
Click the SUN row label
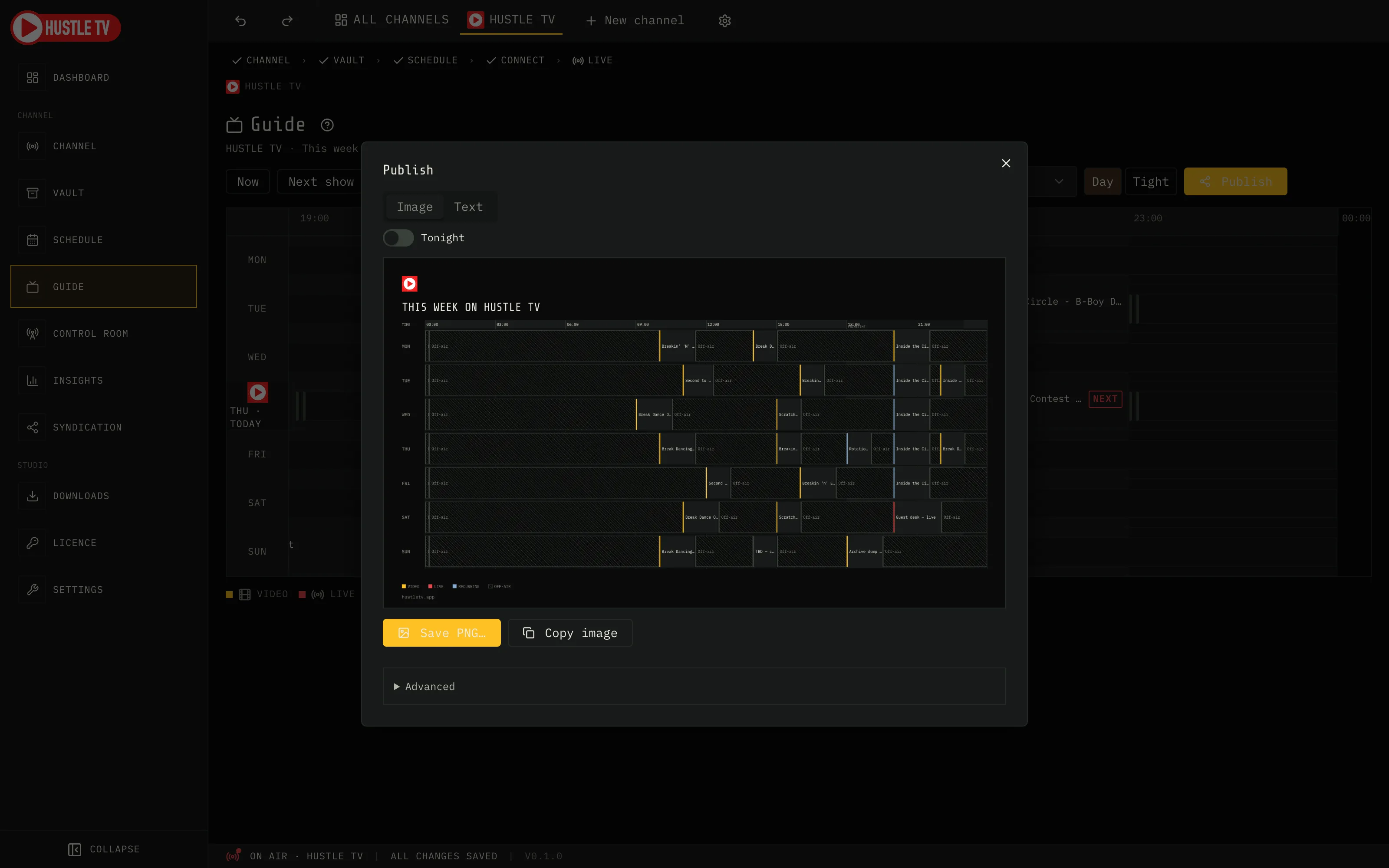tap(257, 552)
